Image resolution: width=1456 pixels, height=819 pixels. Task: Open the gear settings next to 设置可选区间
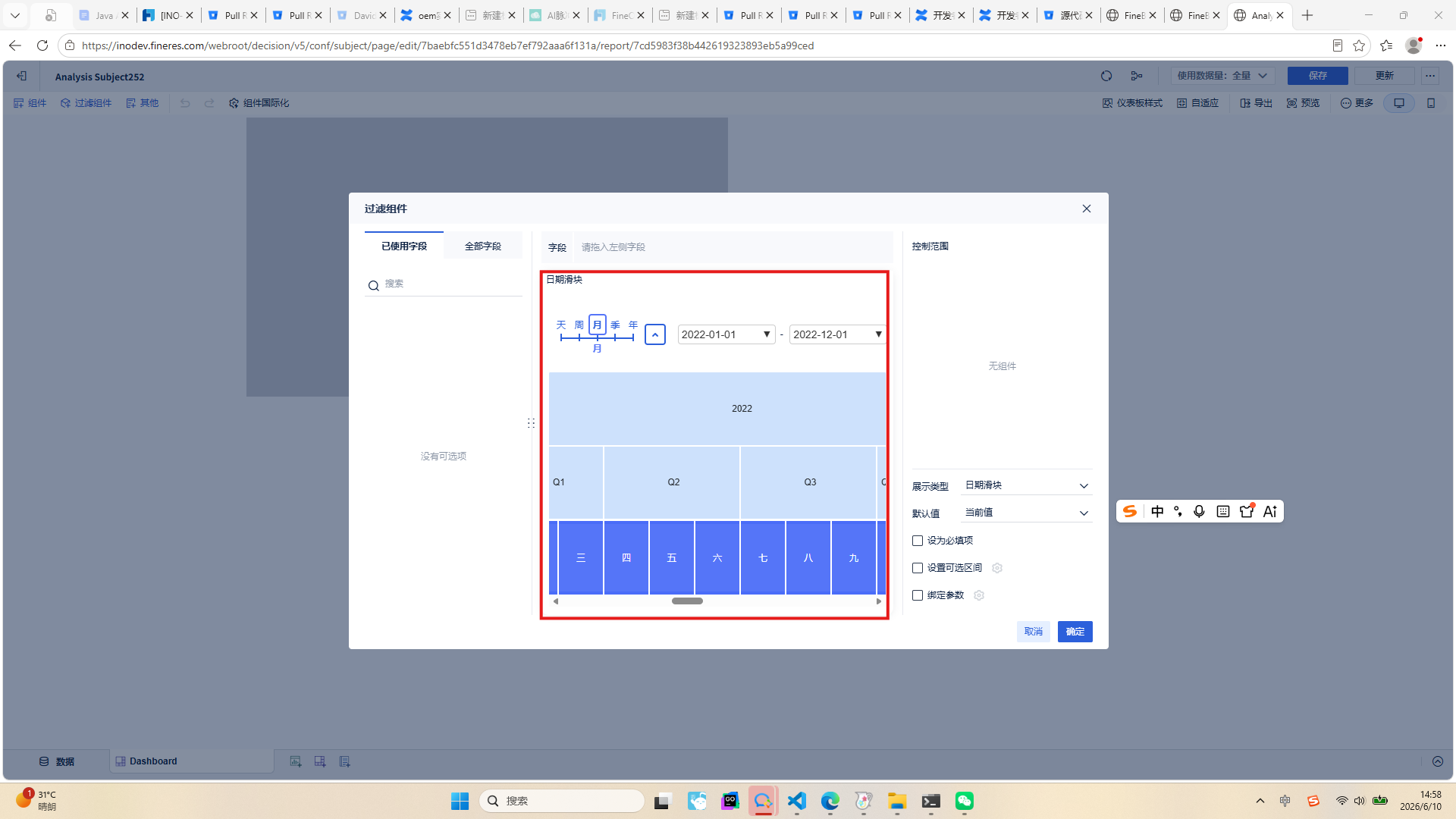coord(997,568)
